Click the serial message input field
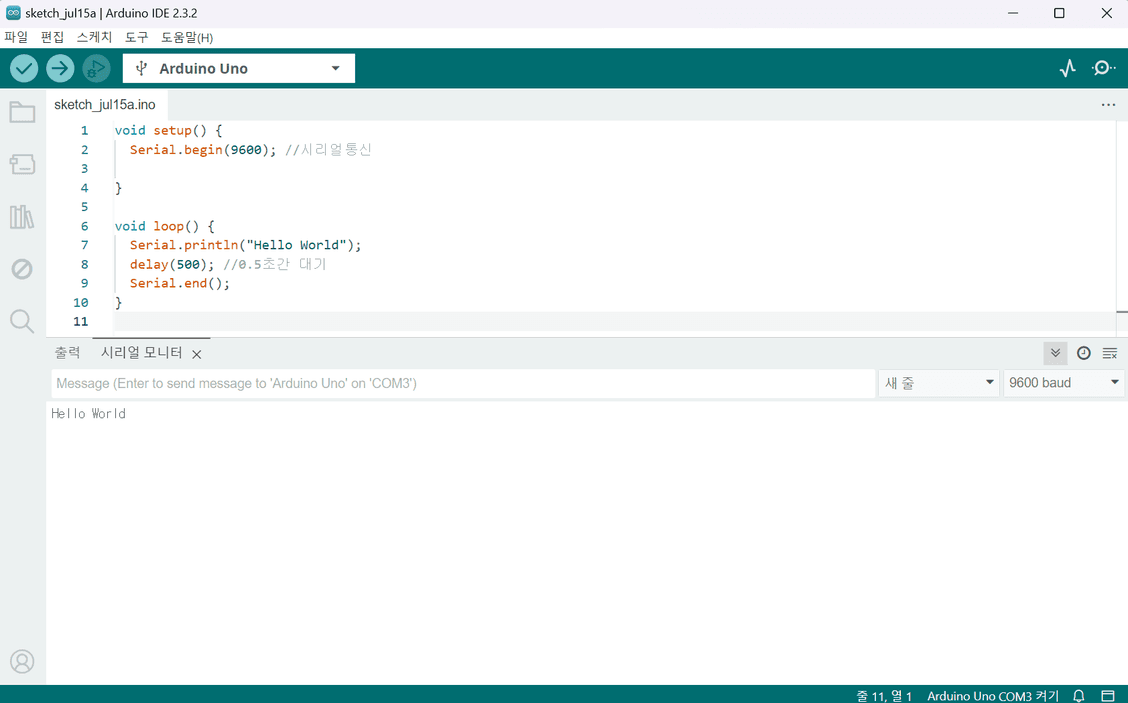Image resolution: width=1128 pixels, height=703 pixels. 462,383
